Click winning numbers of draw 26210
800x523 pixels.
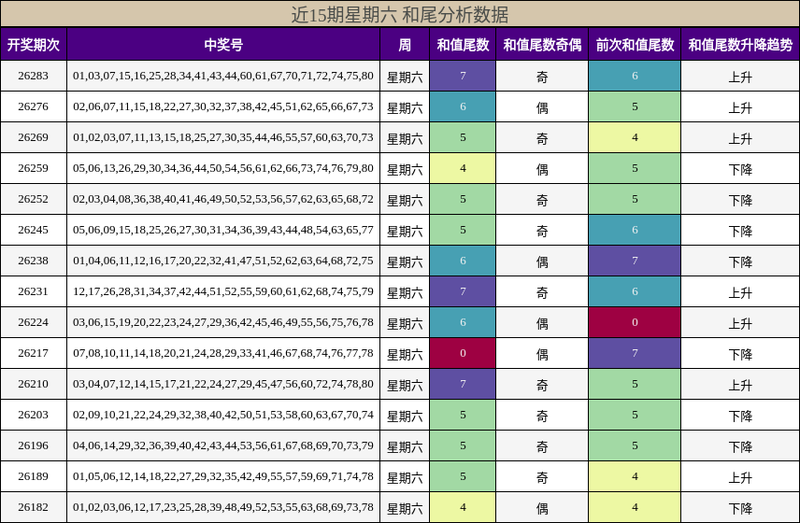click(x=223, y=384)
